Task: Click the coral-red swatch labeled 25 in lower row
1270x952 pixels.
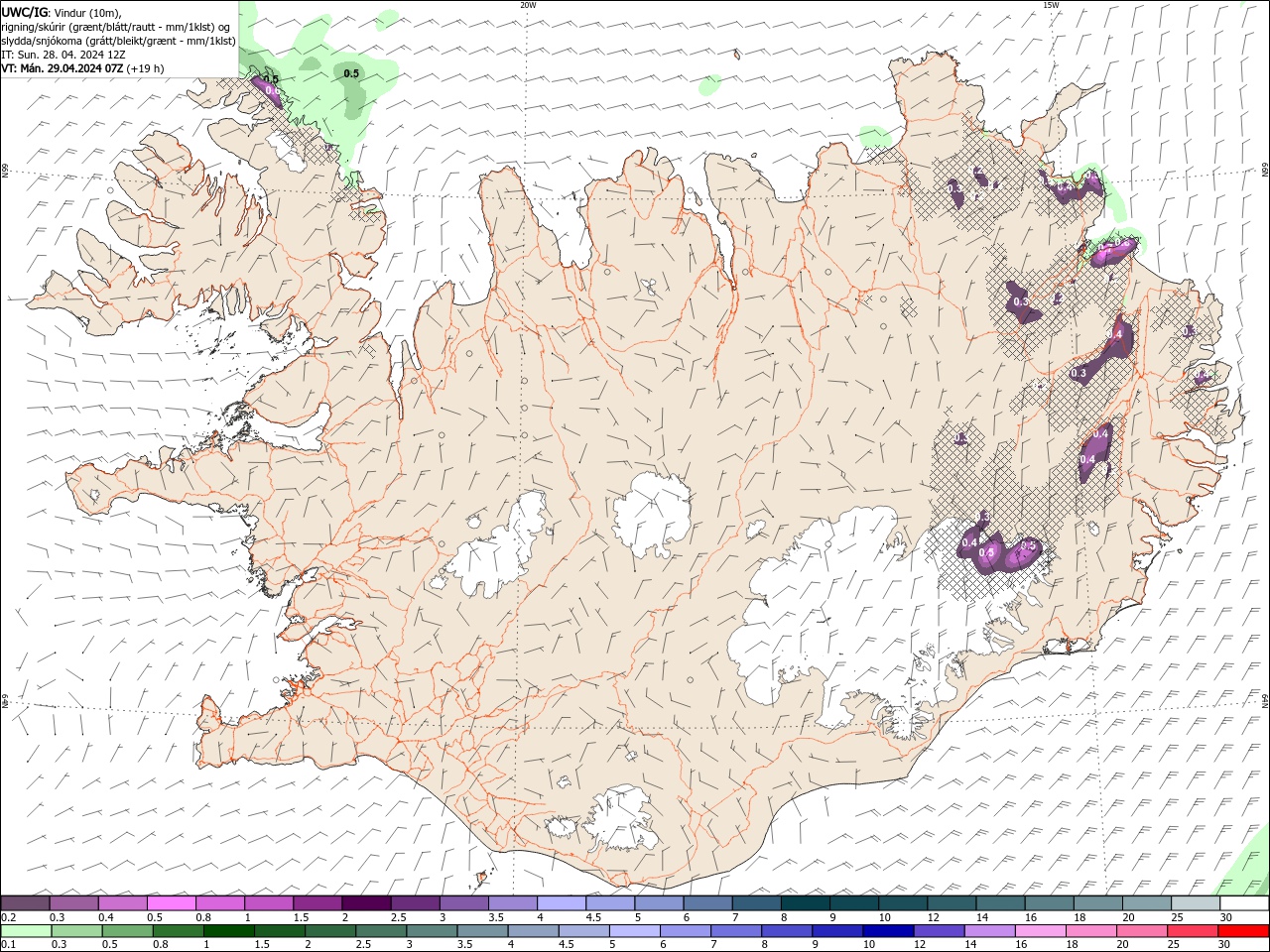Action: (x=1192, y=931)
